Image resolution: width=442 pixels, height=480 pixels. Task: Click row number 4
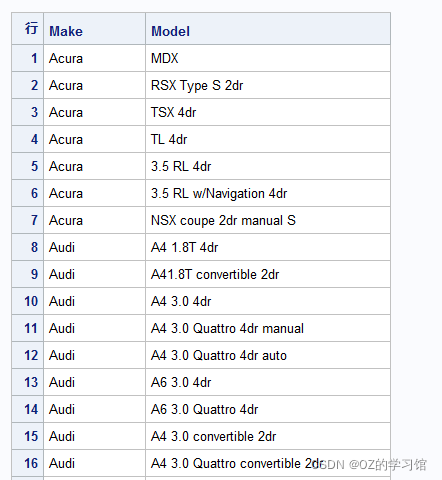[x=27, y=139]
